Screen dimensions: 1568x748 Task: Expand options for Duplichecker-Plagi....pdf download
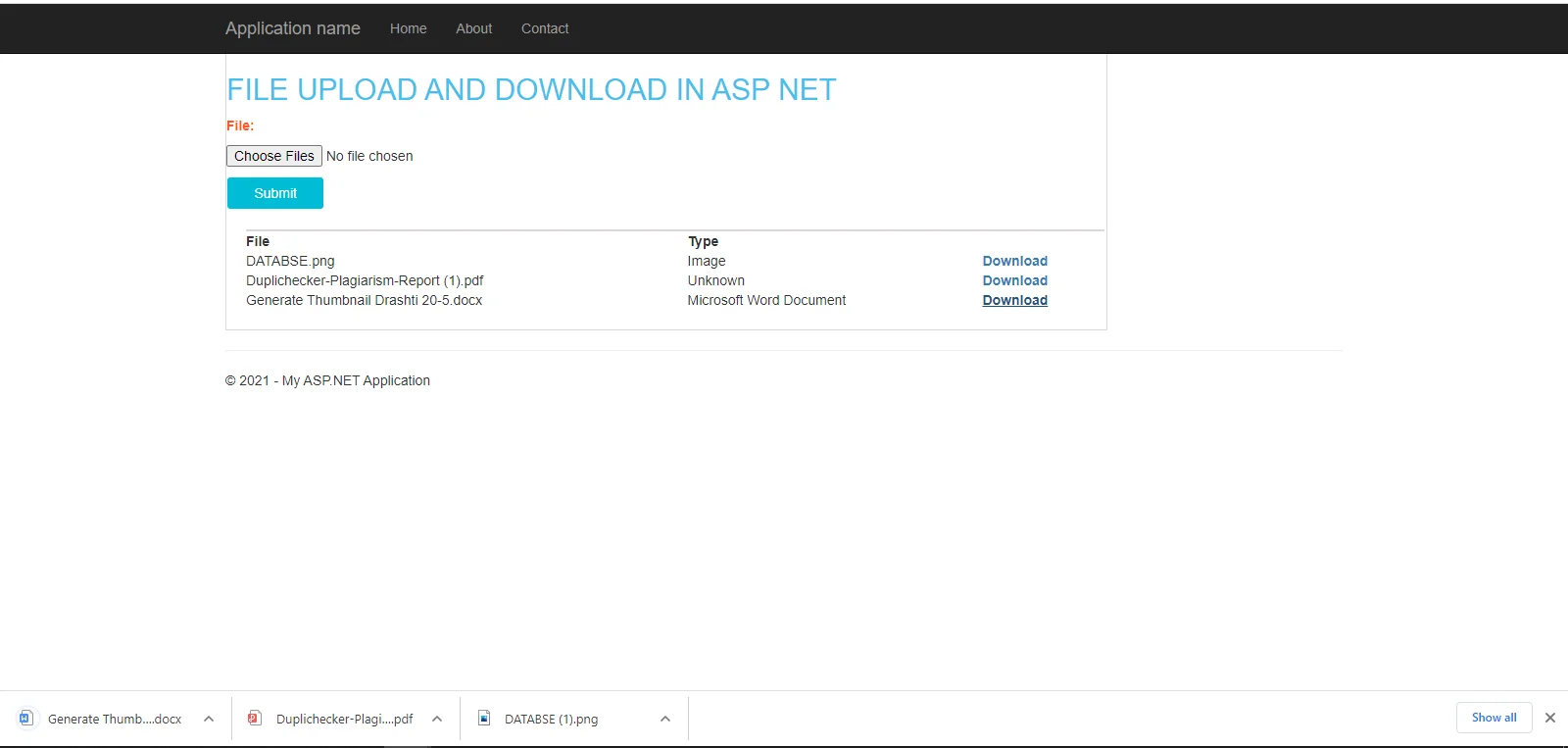pos(437,719)
